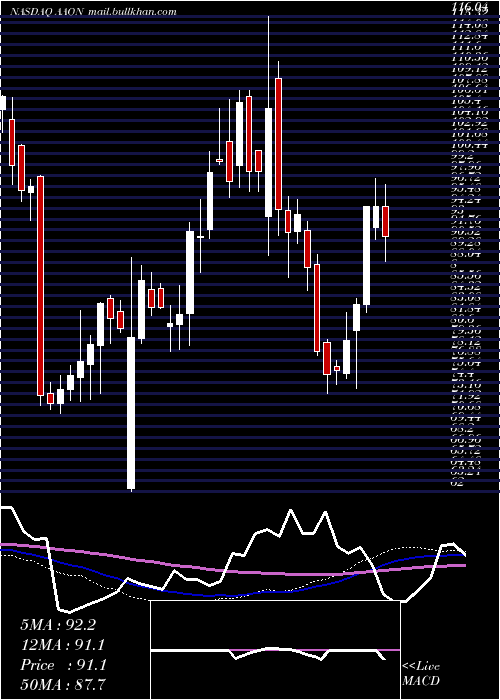Click the 62 bottom price axis label
The width and height of the screenshot is (500, 700).
point(459,483)
